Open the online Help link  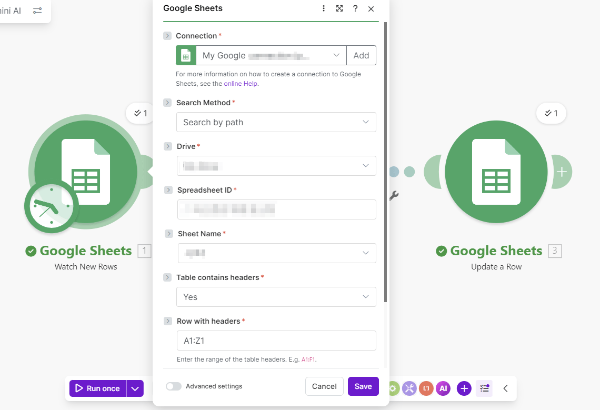pos(241,83)
